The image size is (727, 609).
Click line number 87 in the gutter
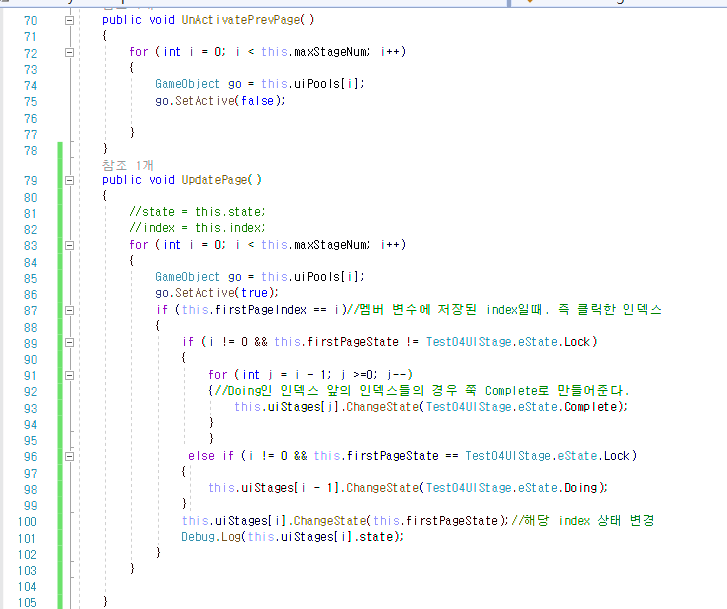coord(30,311)
